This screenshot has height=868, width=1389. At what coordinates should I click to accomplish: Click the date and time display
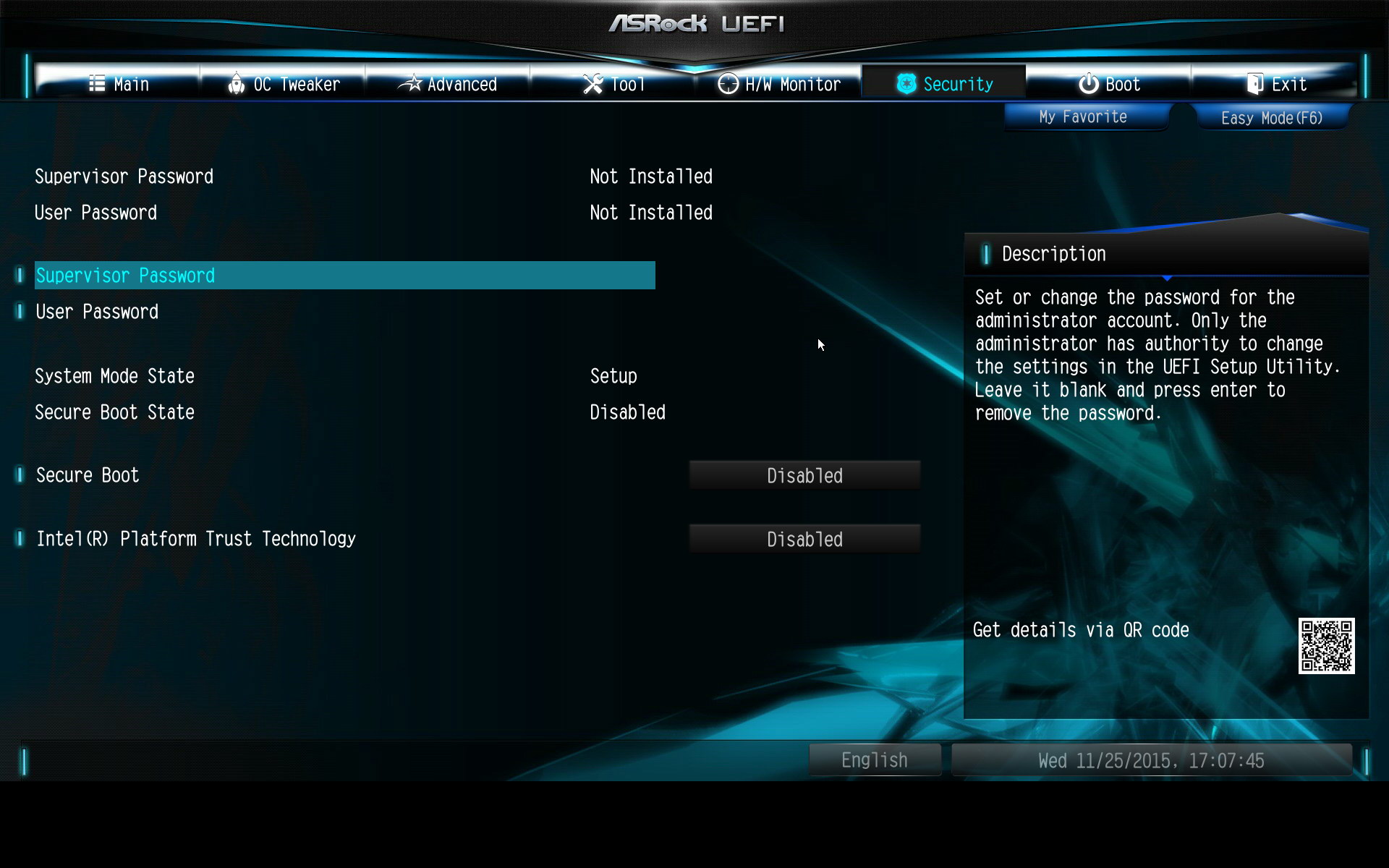click(1150, 760)
